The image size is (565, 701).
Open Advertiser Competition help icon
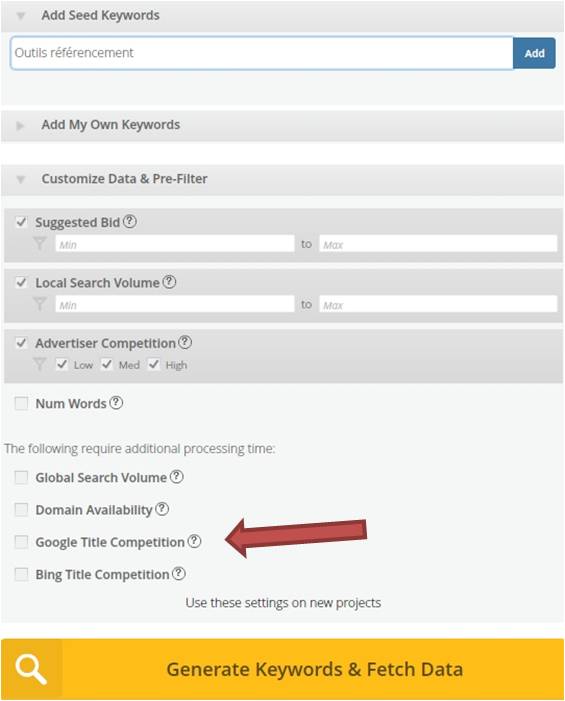(x=185, y=342)
